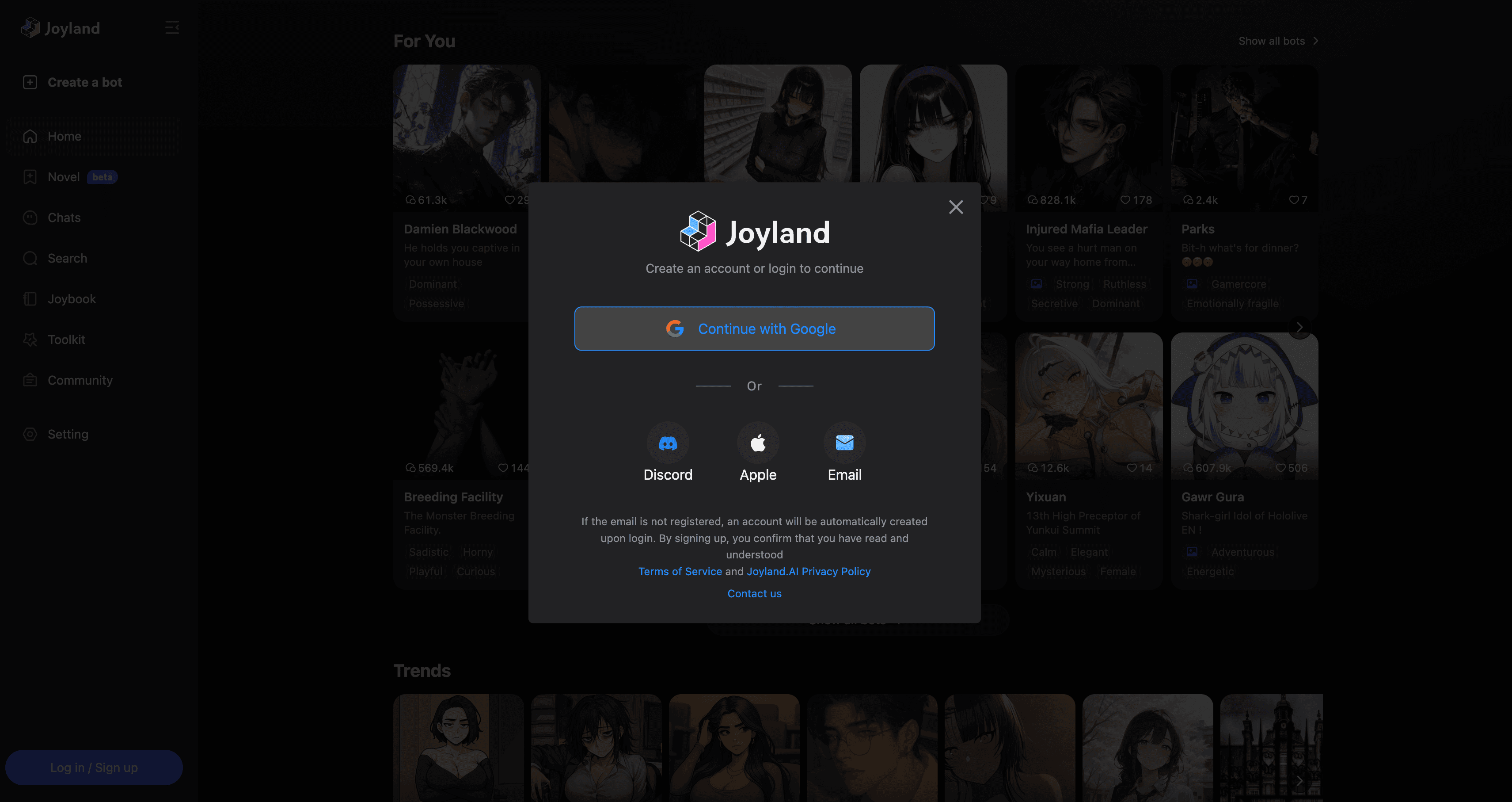Click image icon on Gawr Gura tags
The image size is (1512, 802).
[x=1192, y=552]
